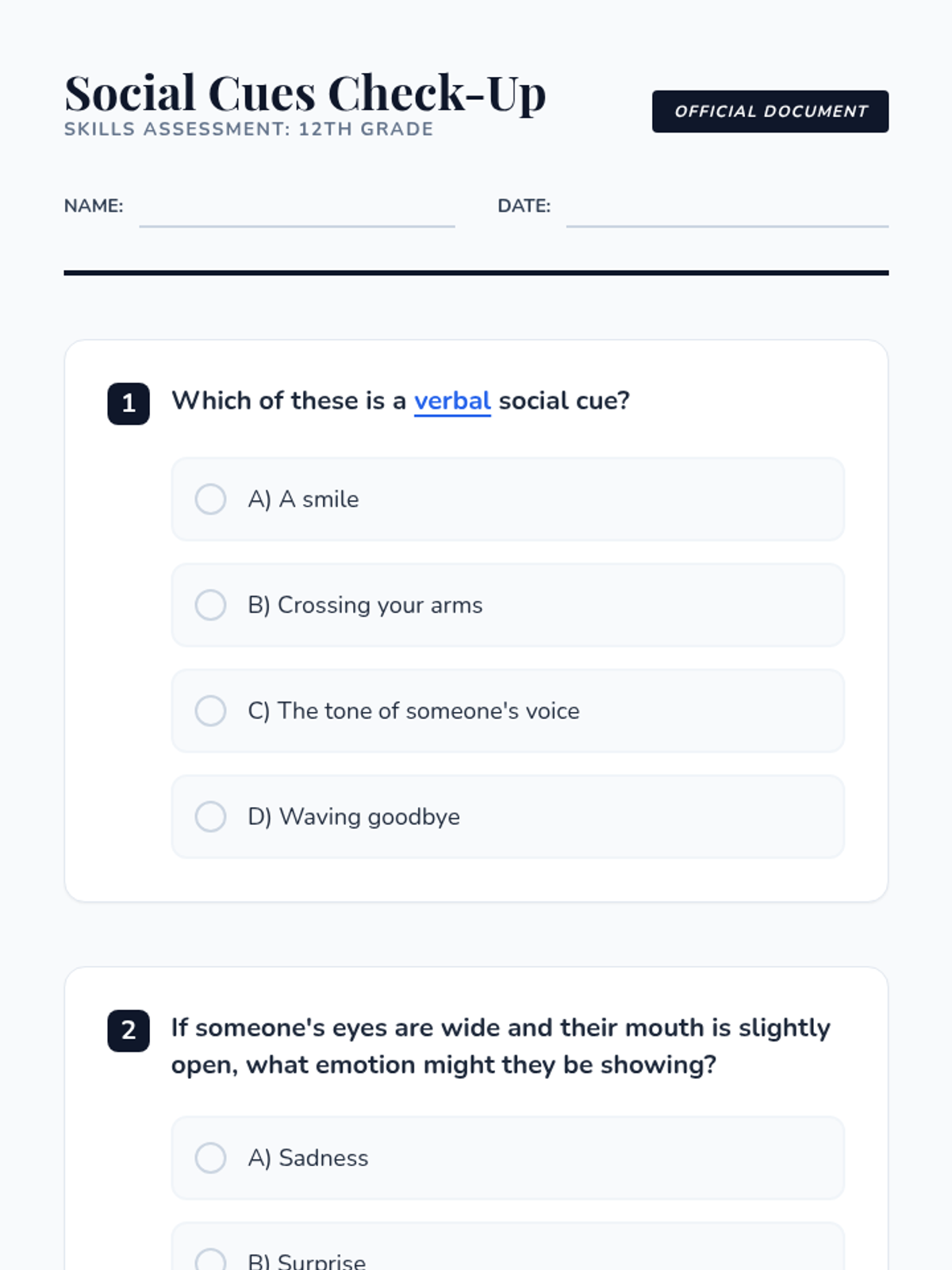Pick the Waving goodbye radio button

point(210,816)
